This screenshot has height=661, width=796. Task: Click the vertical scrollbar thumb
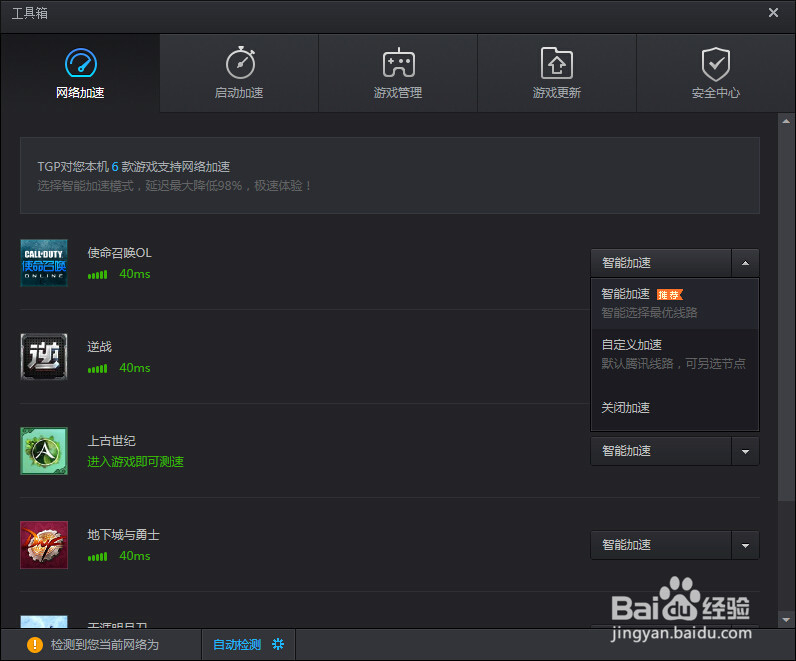786,315
